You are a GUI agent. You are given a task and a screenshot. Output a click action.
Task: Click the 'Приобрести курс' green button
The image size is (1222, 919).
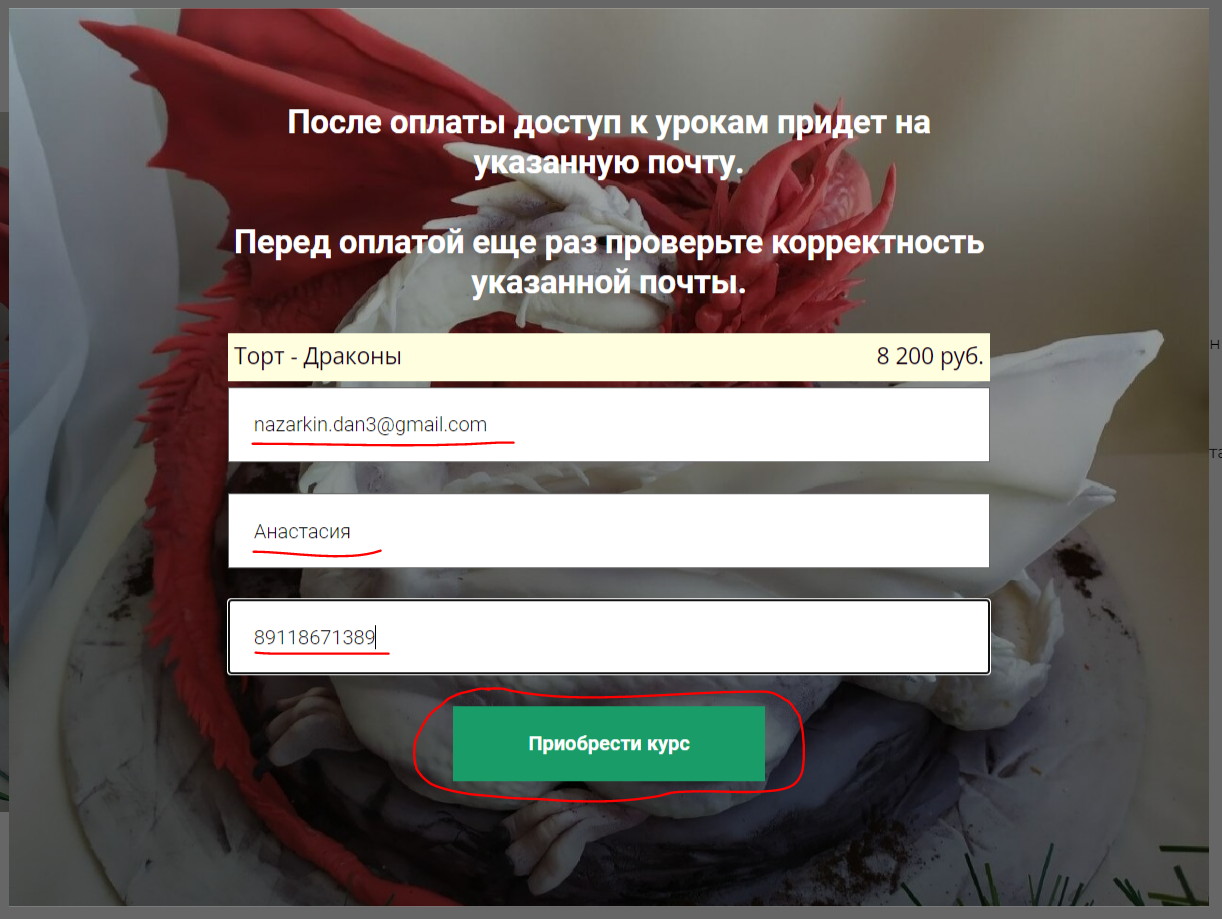point(608,744)
